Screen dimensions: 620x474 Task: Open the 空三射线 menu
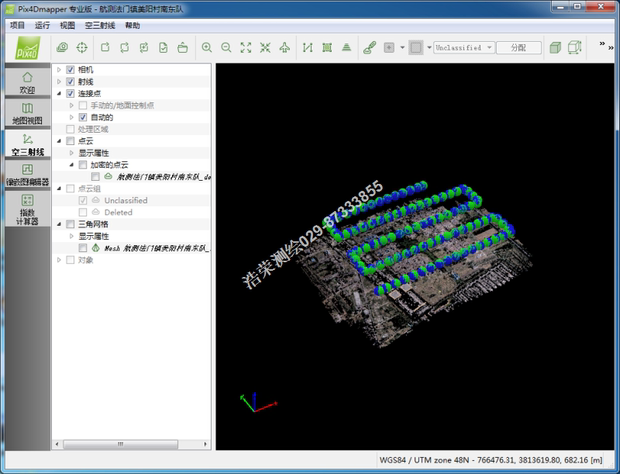click(x=100, y=26)
